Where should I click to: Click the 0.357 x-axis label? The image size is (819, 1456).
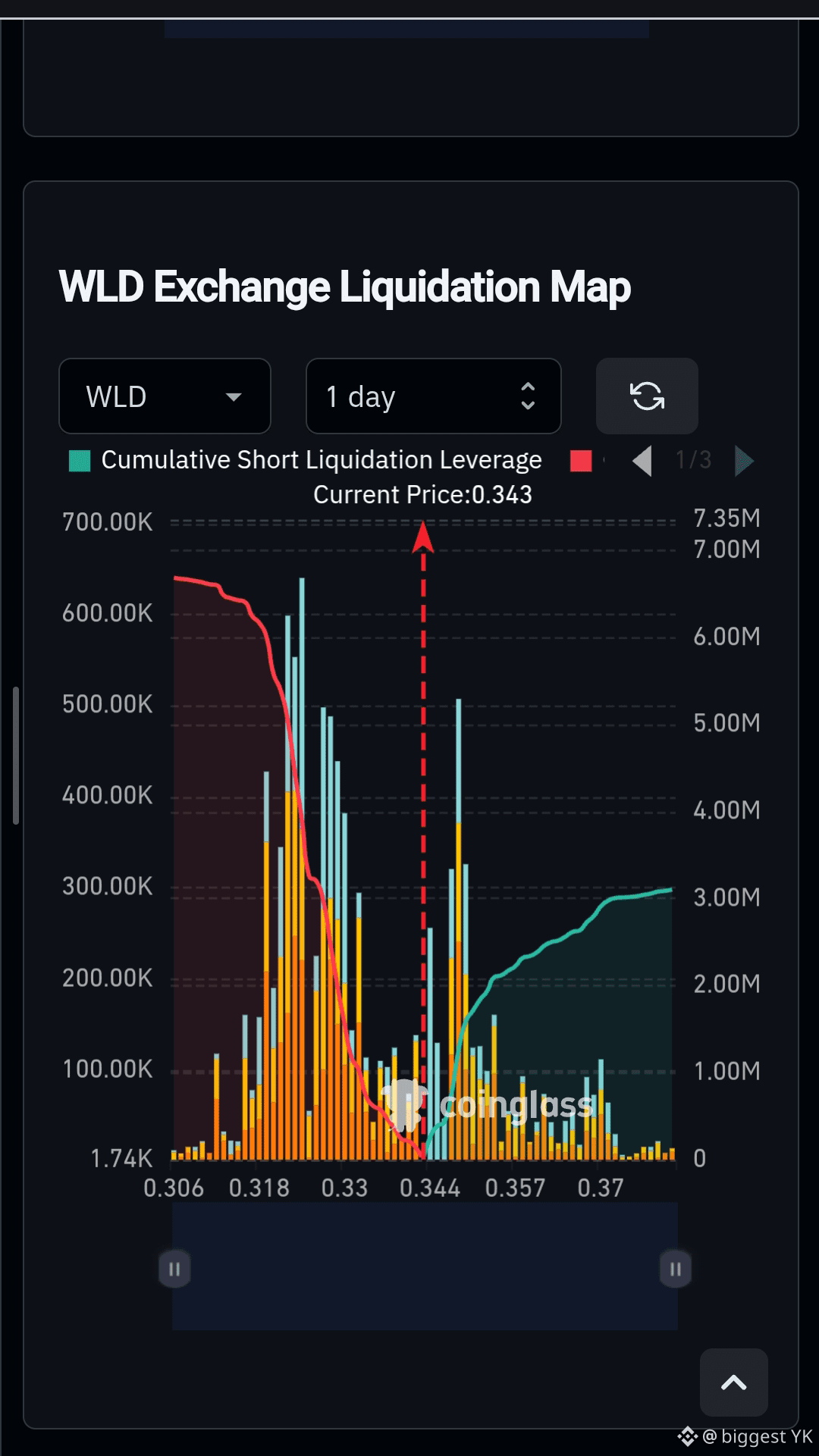coord(516,1188)
